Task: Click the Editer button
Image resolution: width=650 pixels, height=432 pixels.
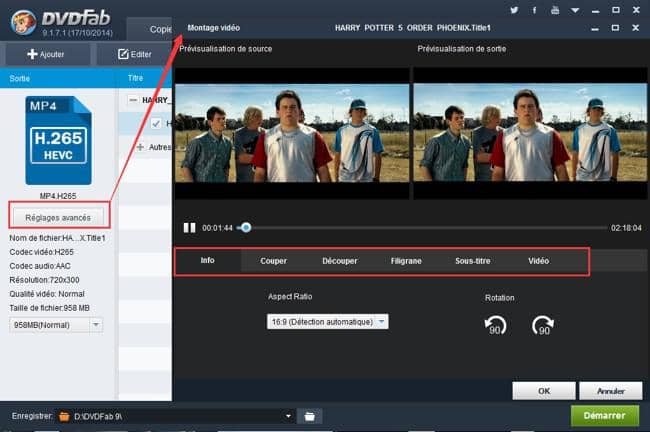Action: coord(135,54)
